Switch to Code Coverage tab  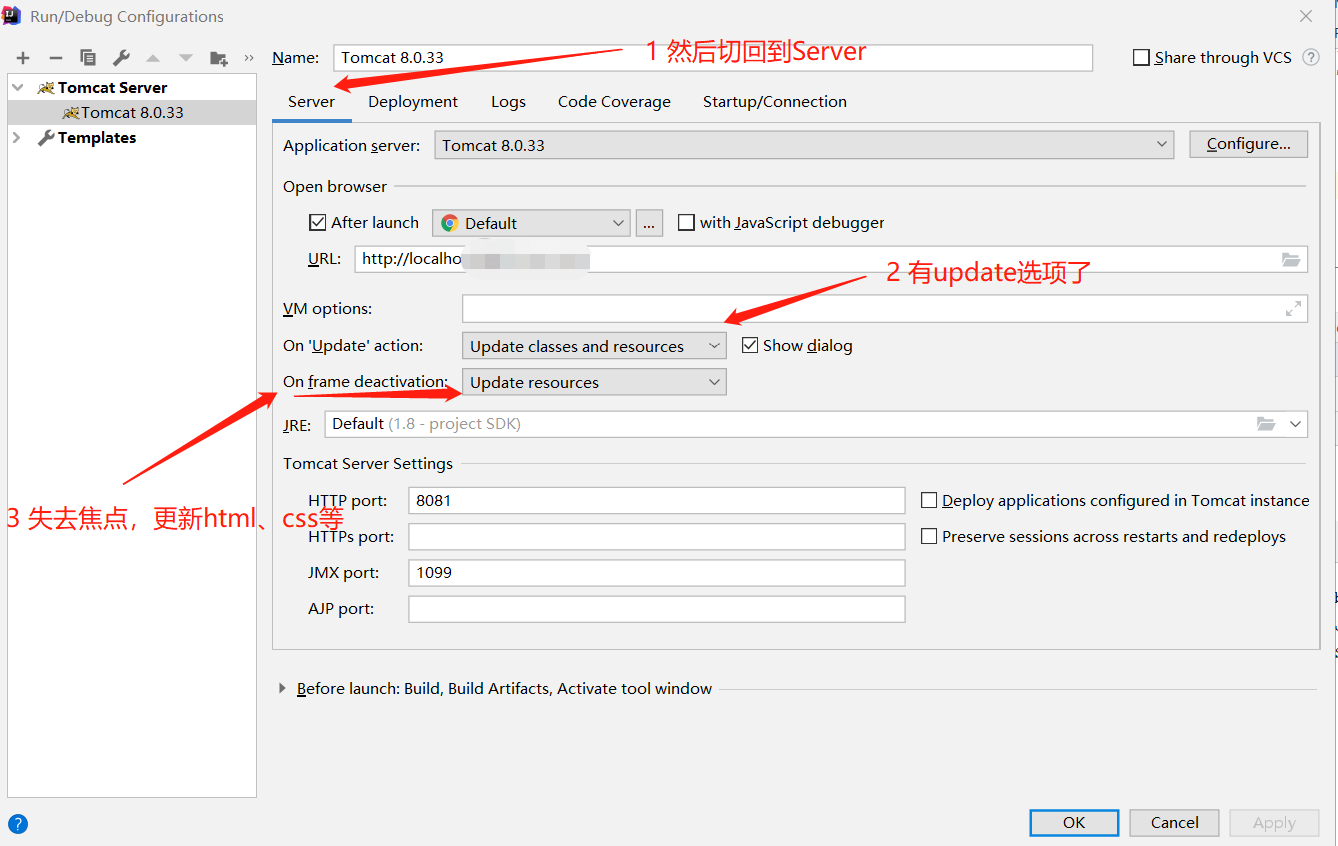click(x=614, y=102)
